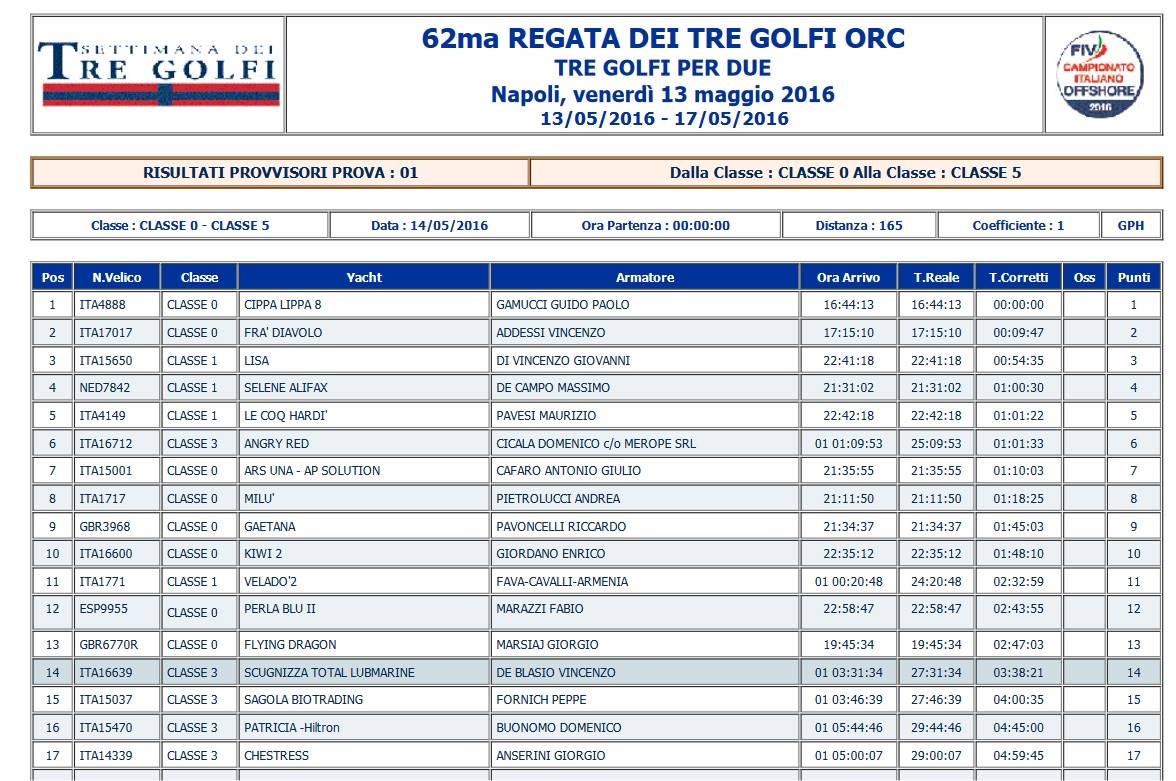Click the GPH cell
1176x781 pixels.
click(x=1131, y=225)
